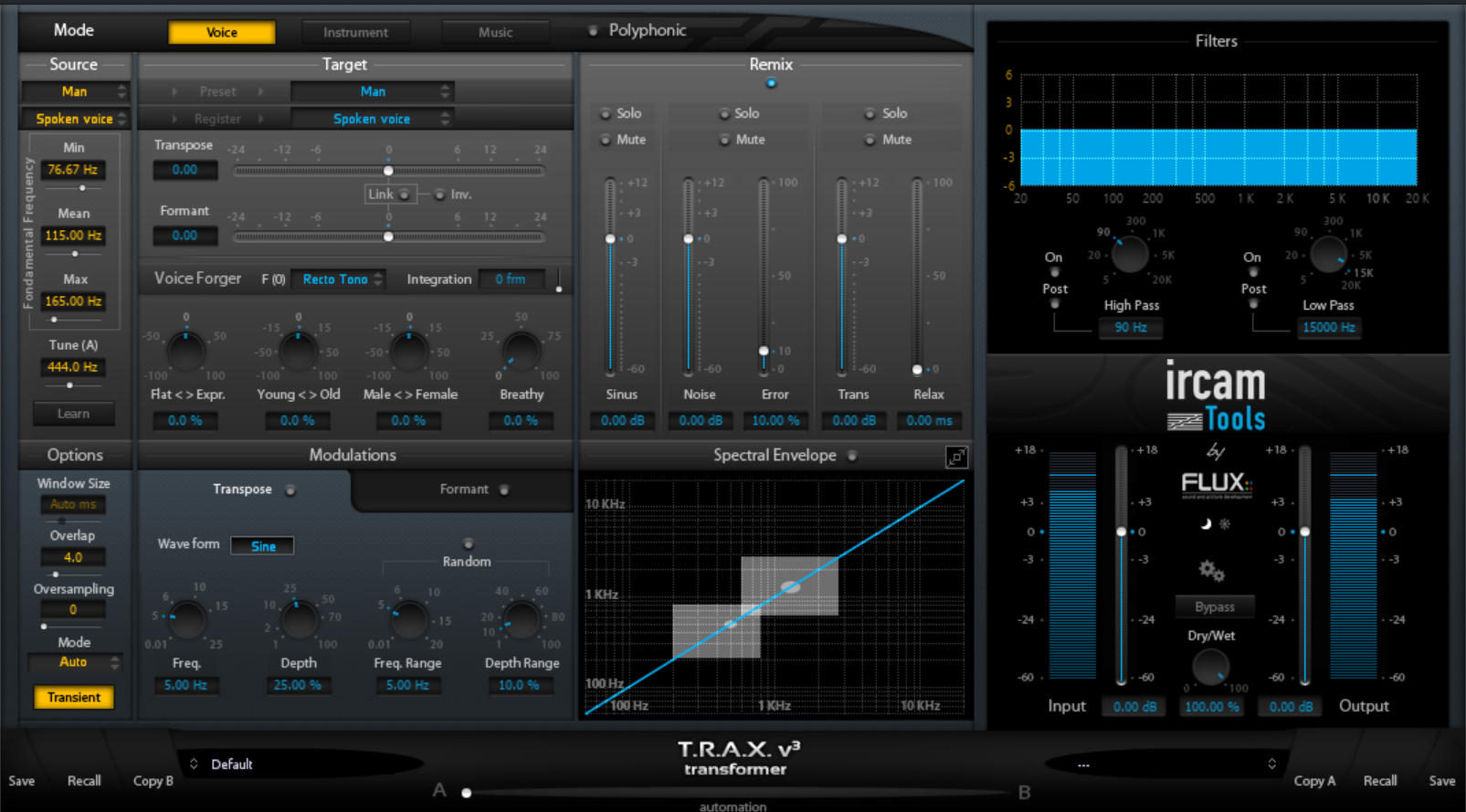1466x812 pixels.
Task: Click the Mean 115.00 Hz field
Action: 73,236
